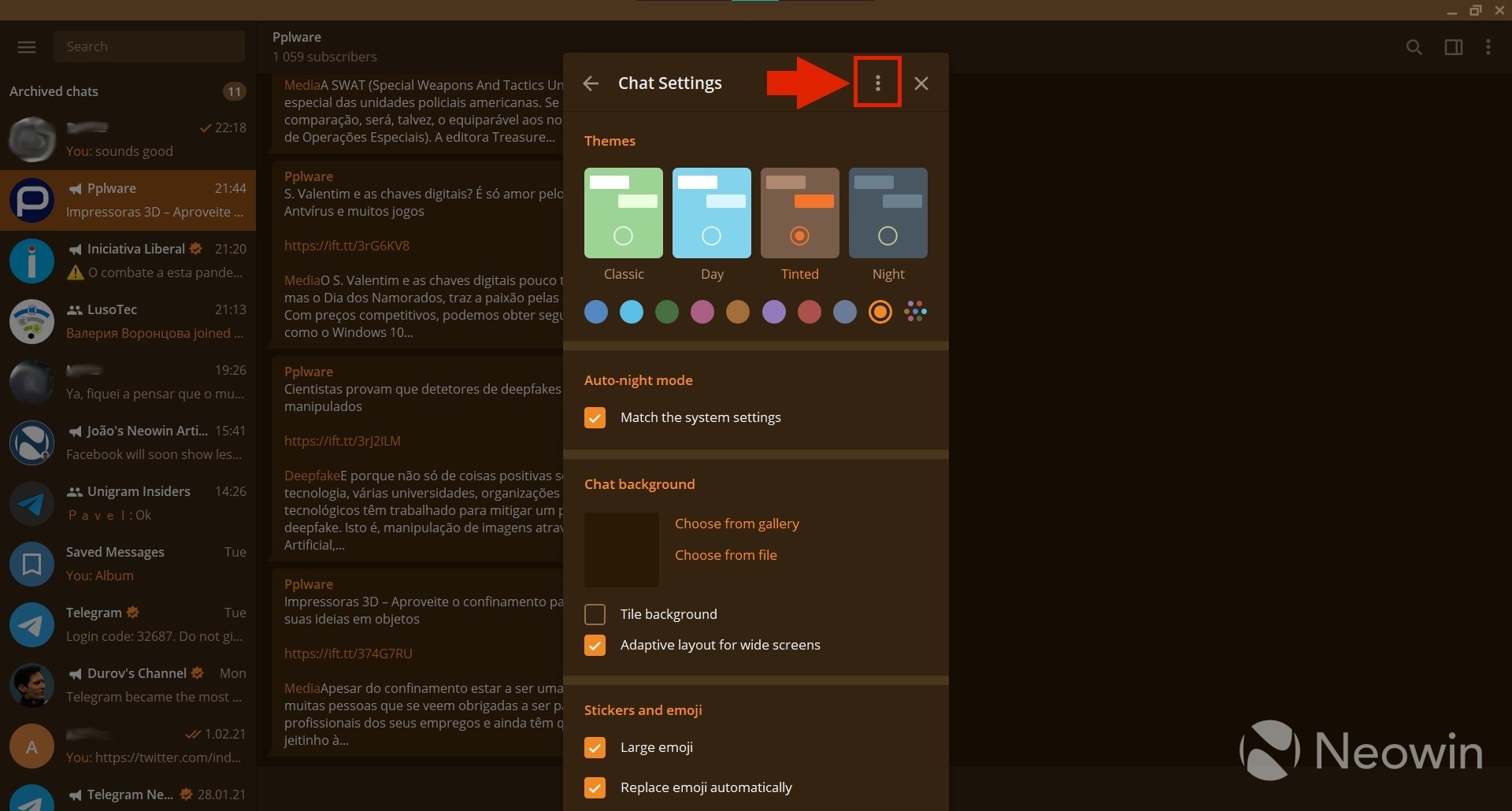
Task: Choose chat background from gallery
Action: [736, 523]
